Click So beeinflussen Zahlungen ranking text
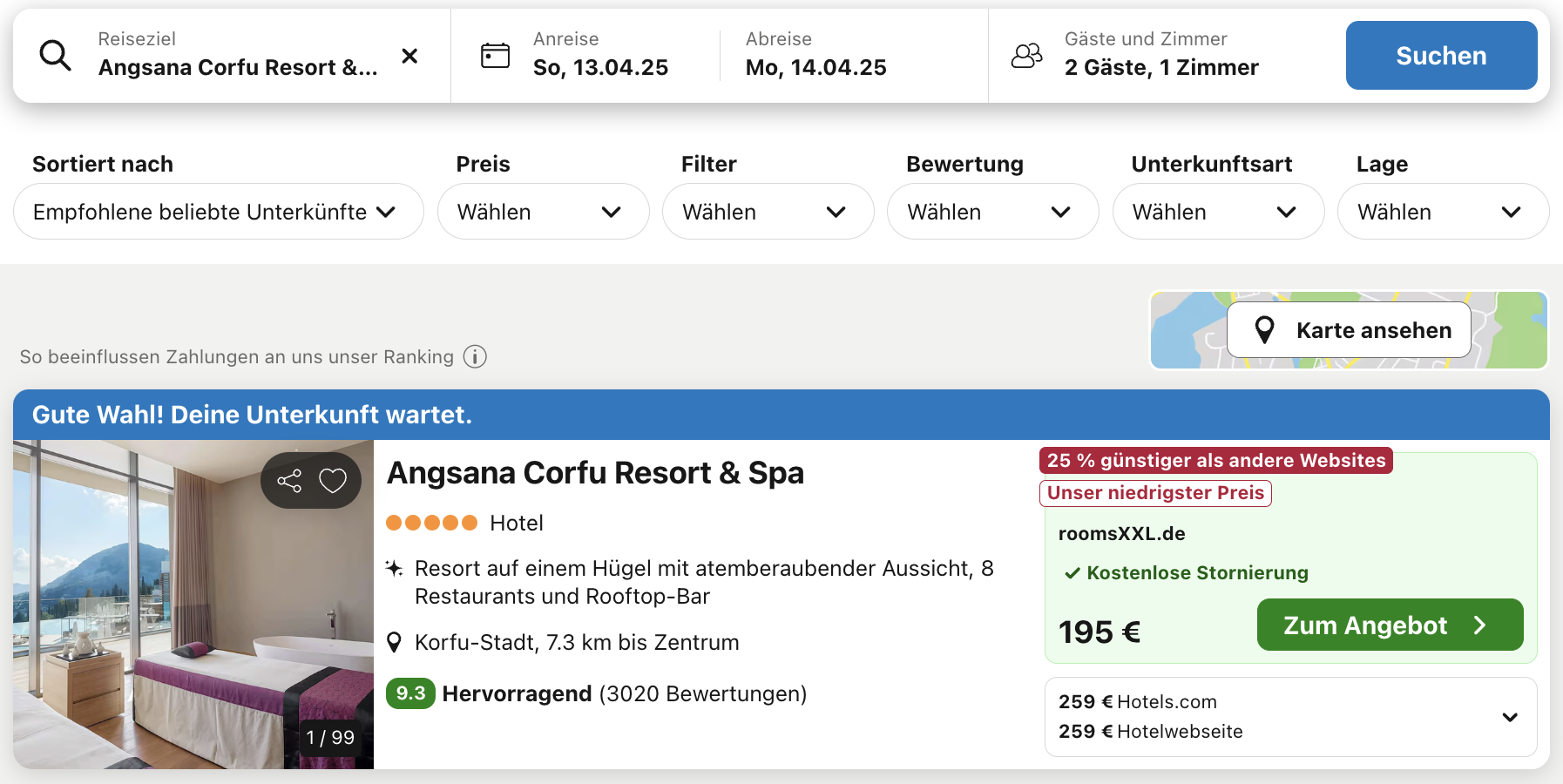The height and width of the screenshot is (784, 1563). coord(237,356)
